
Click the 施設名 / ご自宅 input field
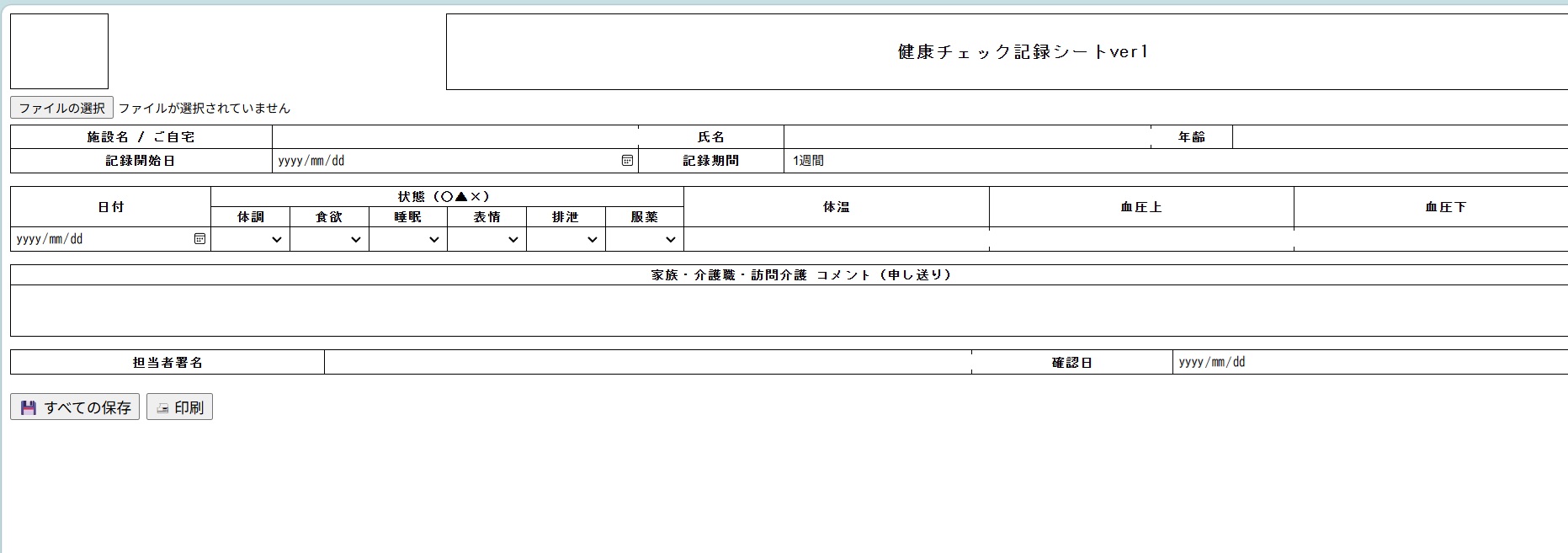point(454,137)
